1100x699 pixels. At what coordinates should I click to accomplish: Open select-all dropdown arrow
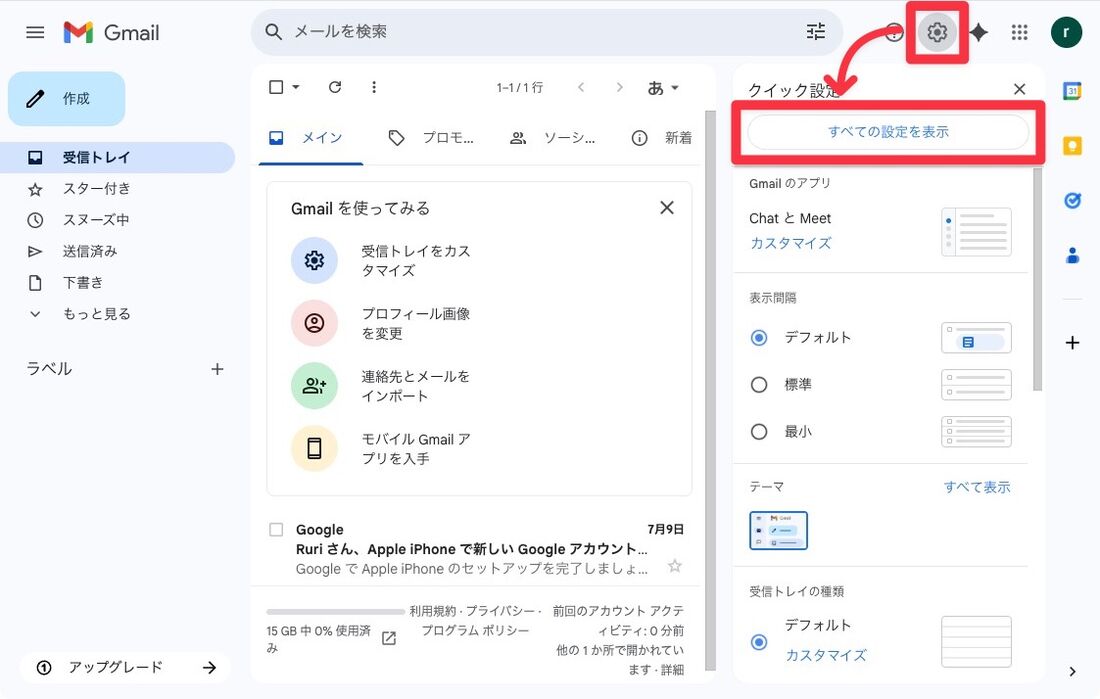pyautogui.click(x=296, y=87)
